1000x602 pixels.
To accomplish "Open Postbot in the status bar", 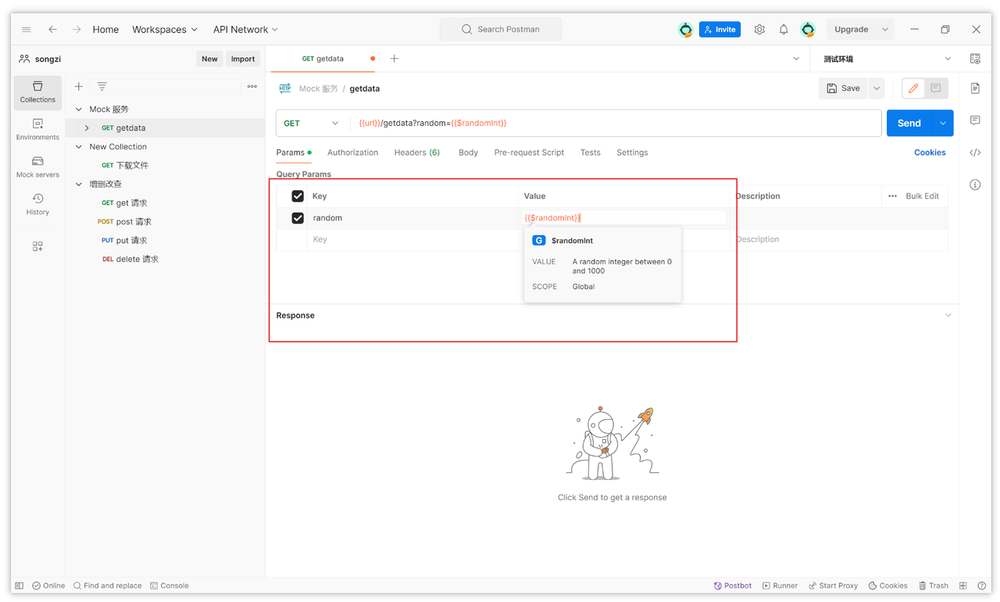I will click(732, 585).
